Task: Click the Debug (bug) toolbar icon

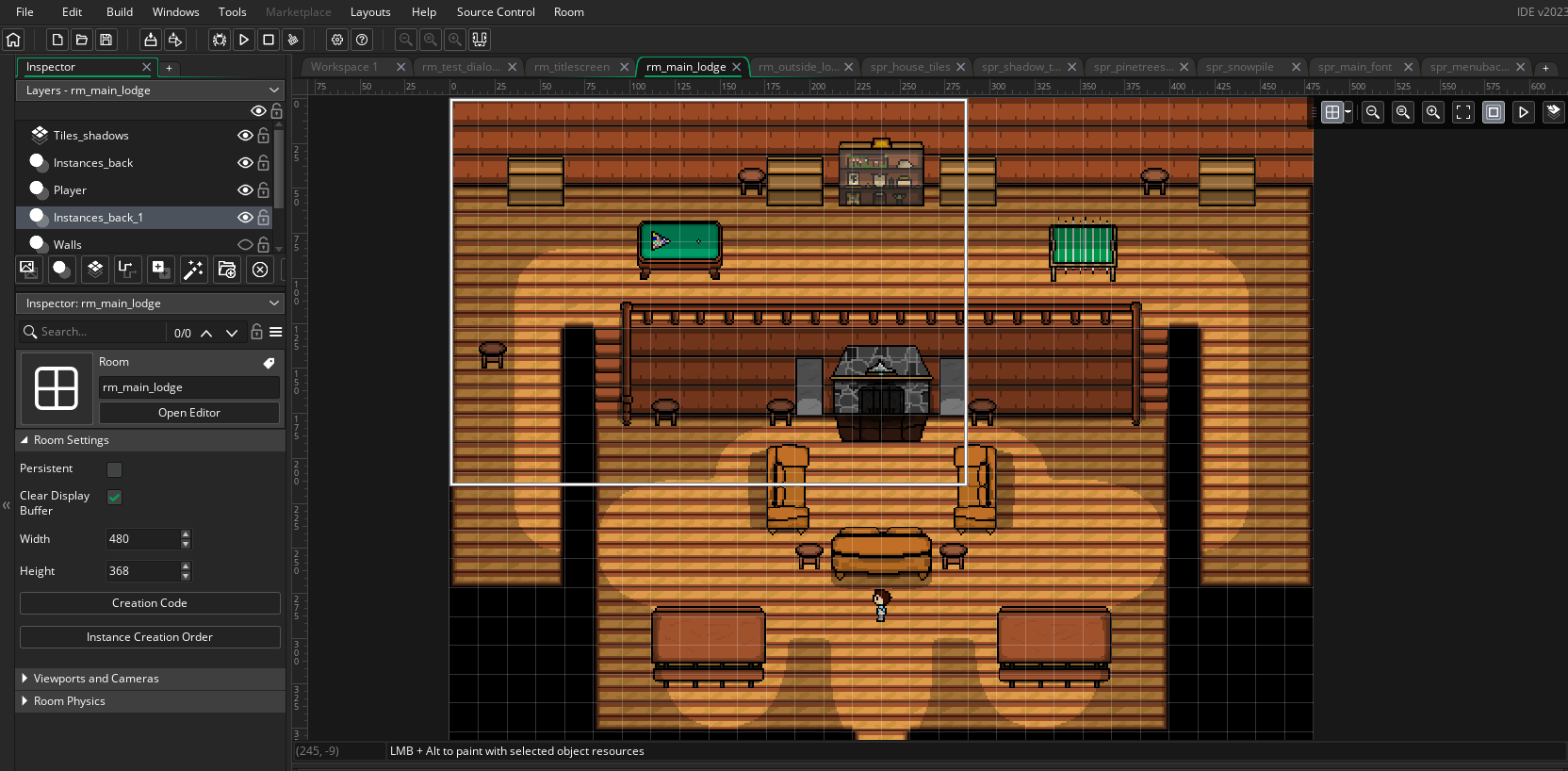Action: [220, 40]
